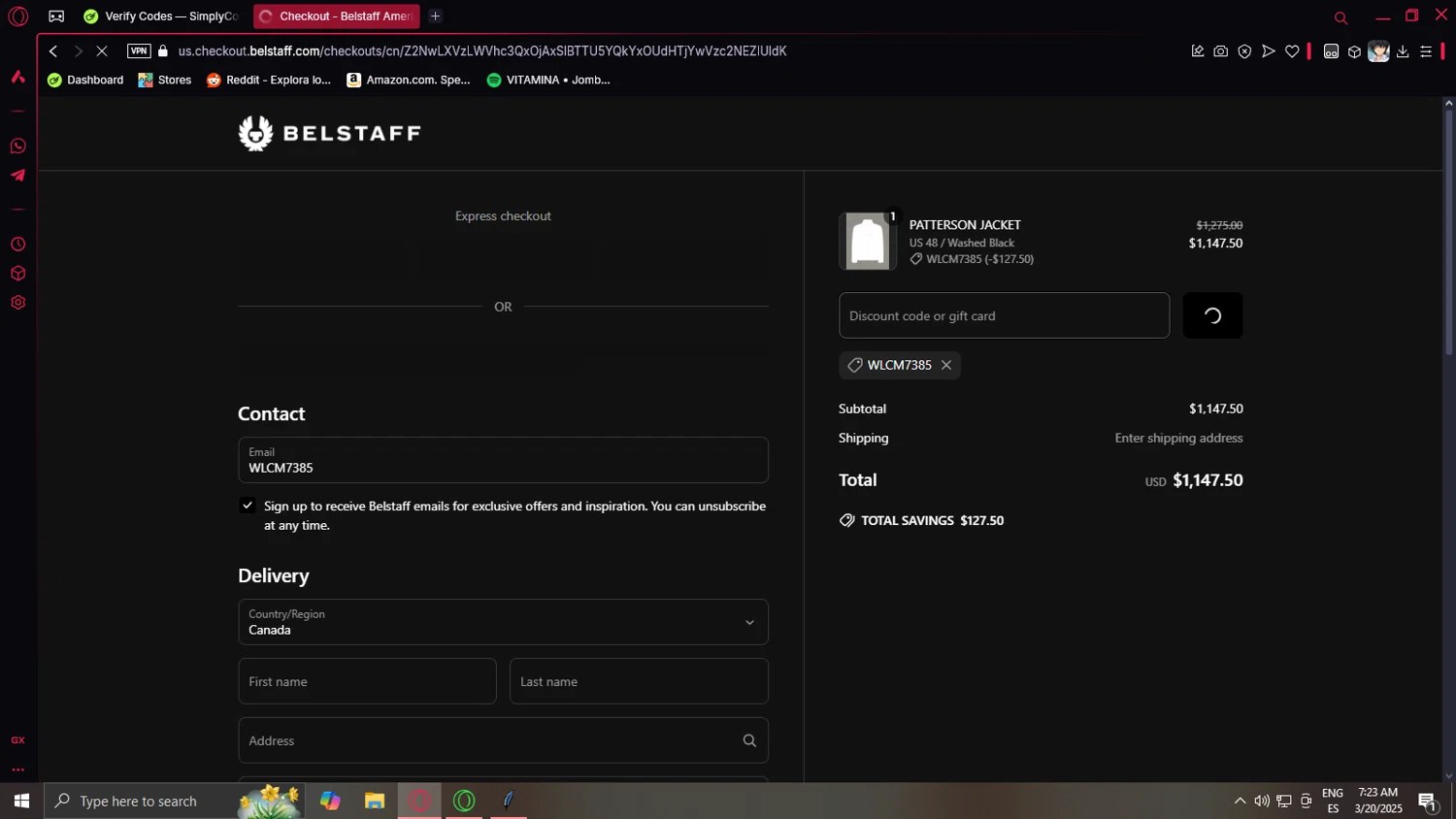Click the address bar URL
The width and height of the screenshot is (1456, 819).
point(482,51)
